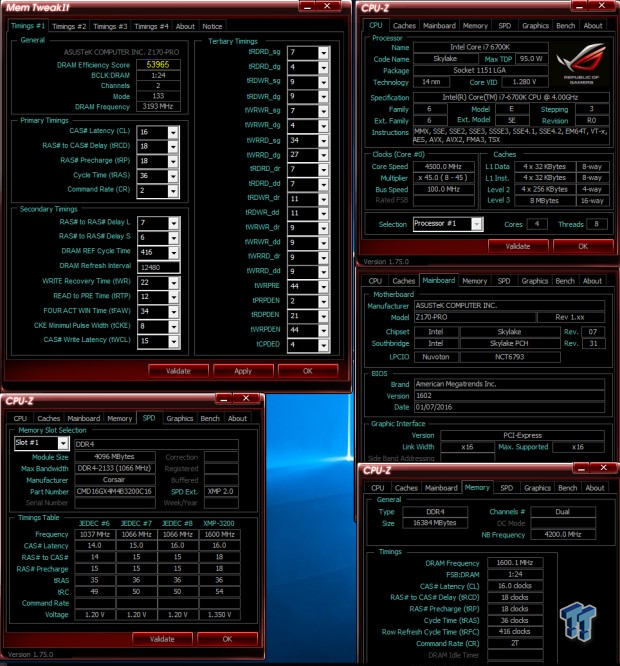Click the XMP-3200 column header in Timings Table
The height and width of the screenshot is (666, 620).
coord(219,523)
